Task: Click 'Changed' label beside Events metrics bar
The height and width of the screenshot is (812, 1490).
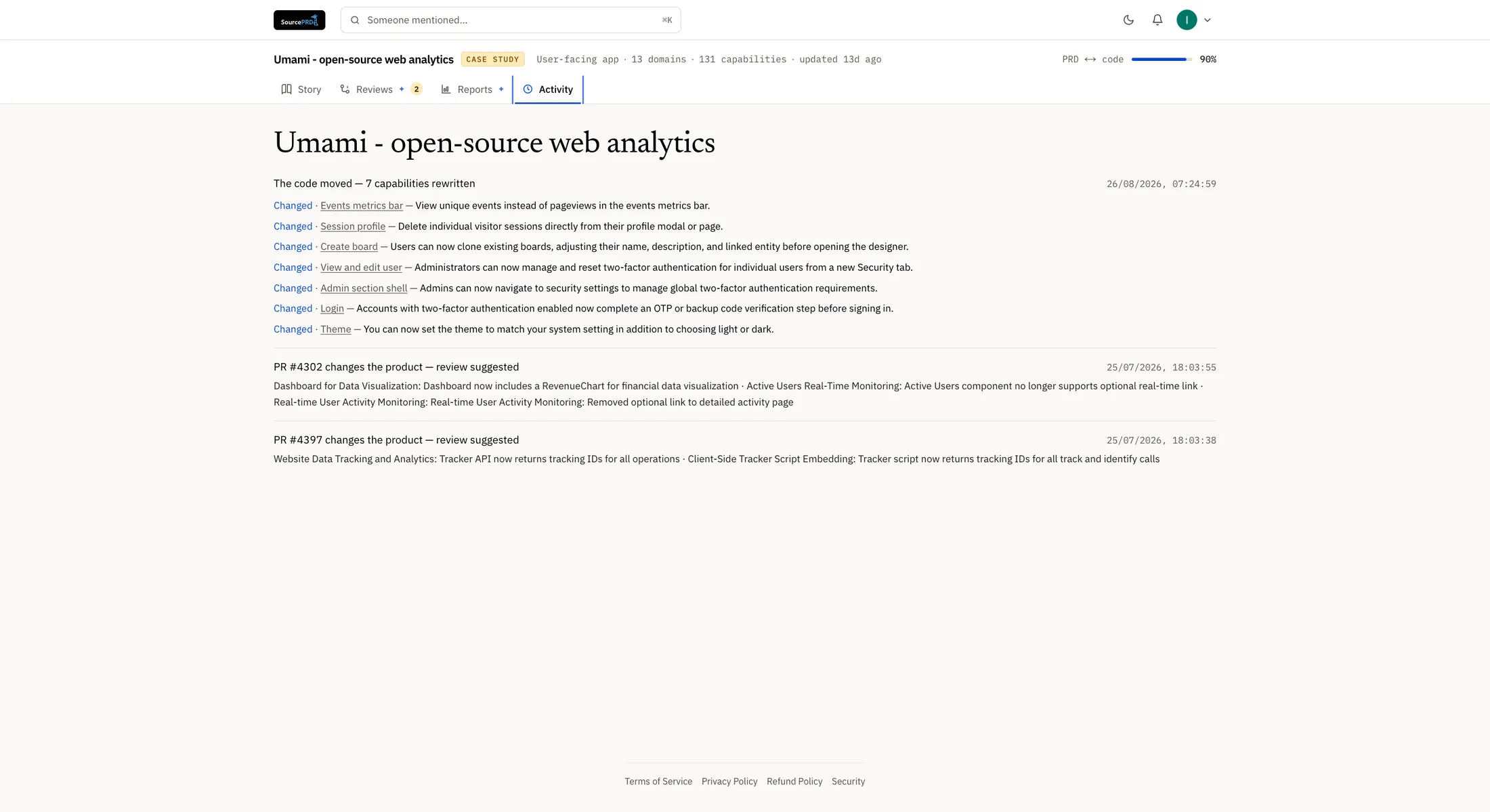Action: coord(293,206)
